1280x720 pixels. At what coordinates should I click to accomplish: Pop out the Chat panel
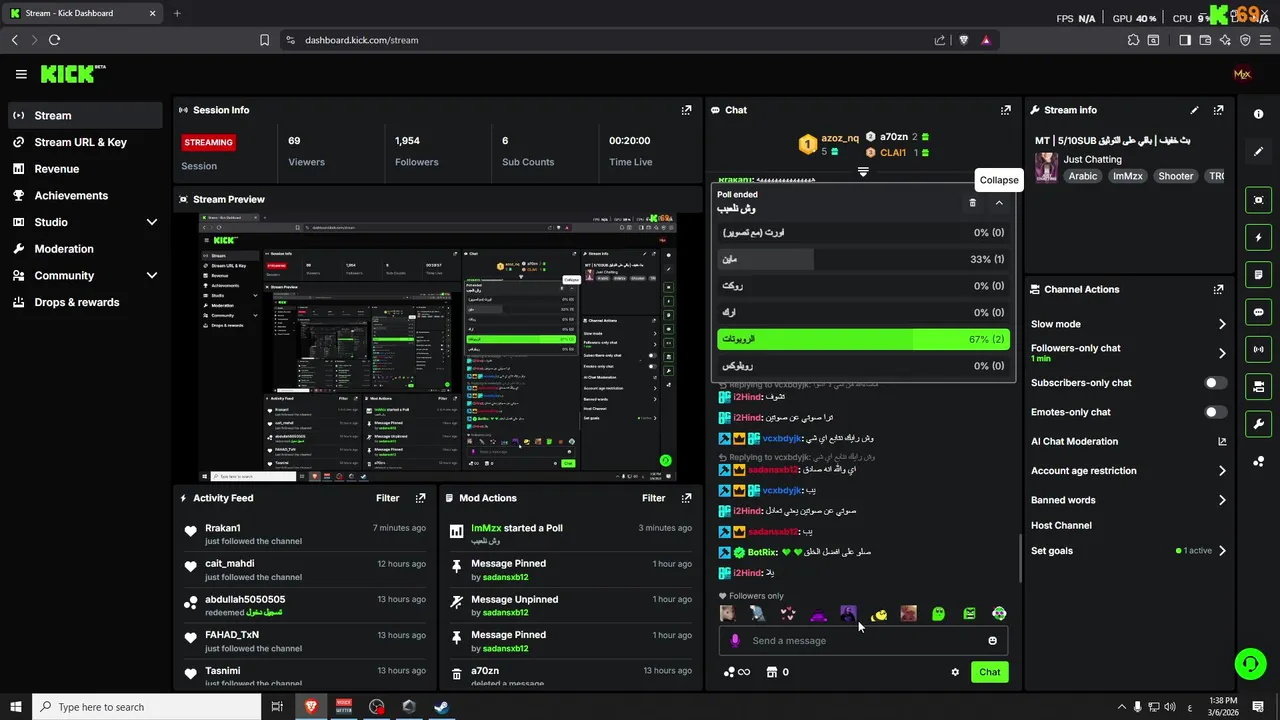(1005, 110)
